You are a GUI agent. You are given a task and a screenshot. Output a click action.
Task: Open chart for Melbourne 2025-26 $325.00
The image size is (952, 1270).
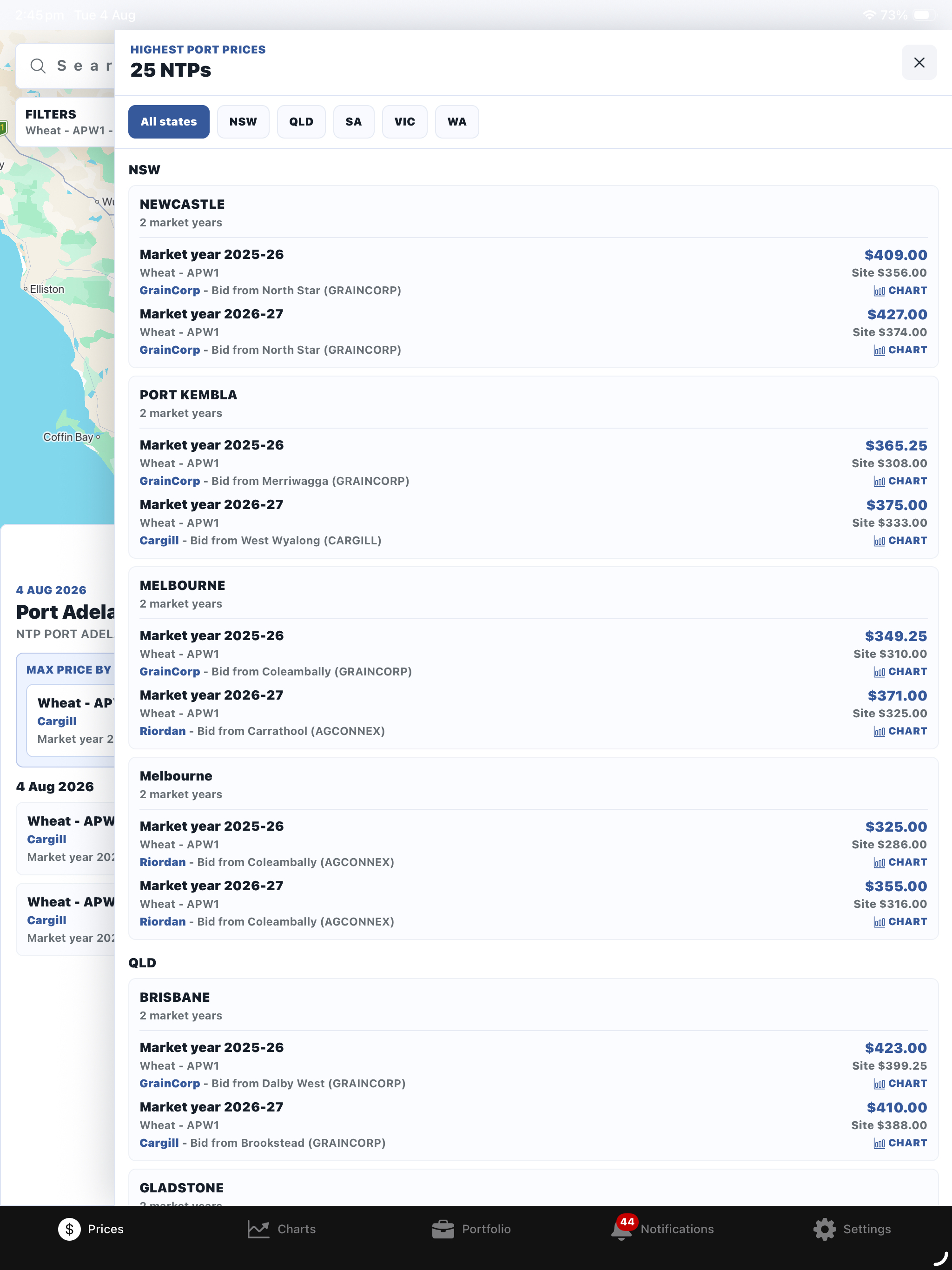coord(900,862)
